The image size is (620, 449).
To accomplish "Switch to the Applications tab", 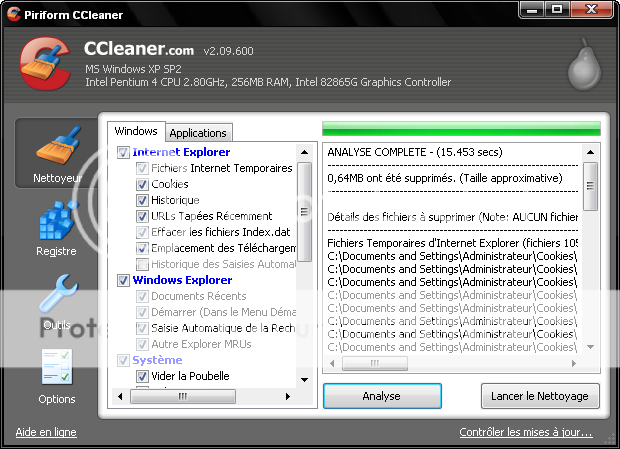I will [x=198, y=133].
